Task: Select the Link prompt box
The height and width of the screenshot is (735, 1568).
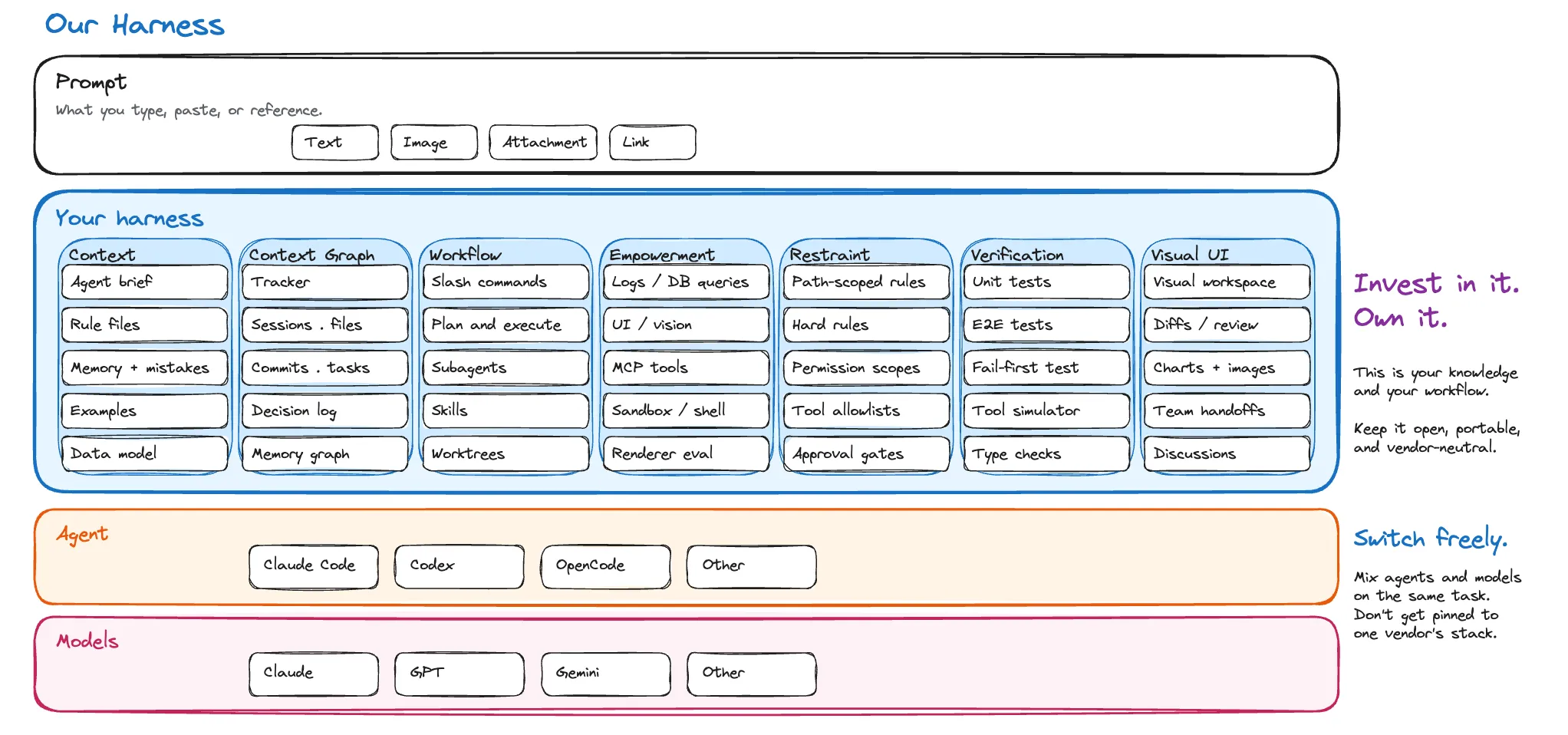Action: (x=653, y=143)
